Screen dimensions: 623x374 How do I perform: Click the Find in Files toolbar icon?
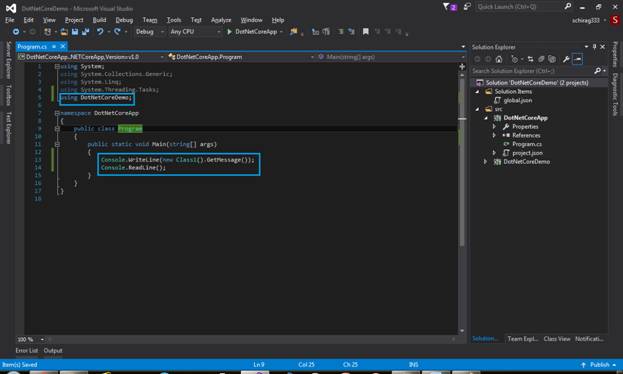pos(294,31)
